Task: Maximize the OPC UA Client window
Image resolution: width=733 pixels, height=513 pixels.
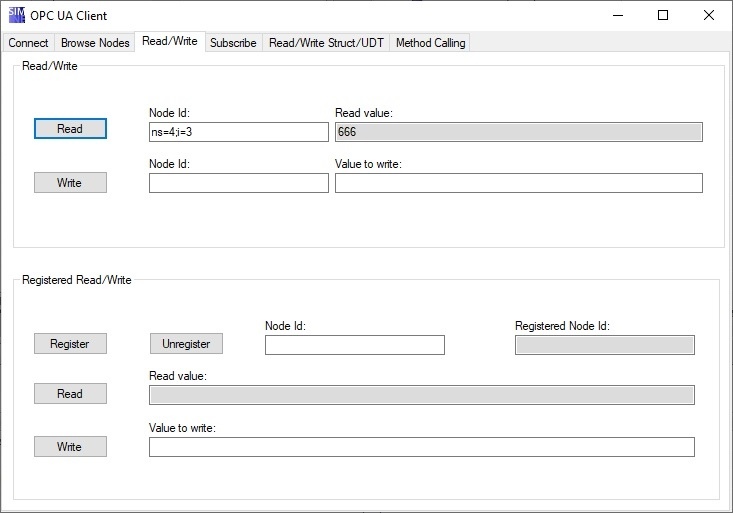Action: [x=663, y=15]
